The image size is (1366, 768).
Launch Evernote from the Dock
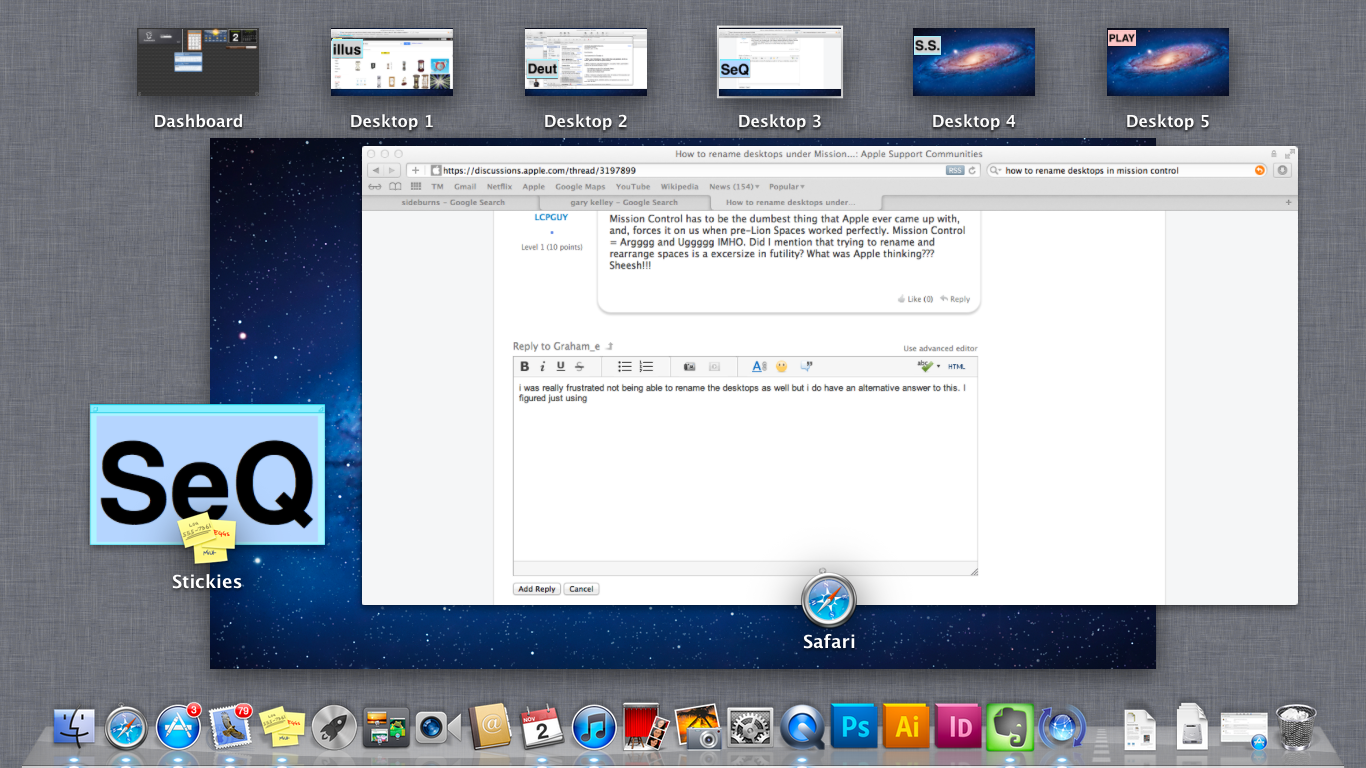[x=1009, y=727]
